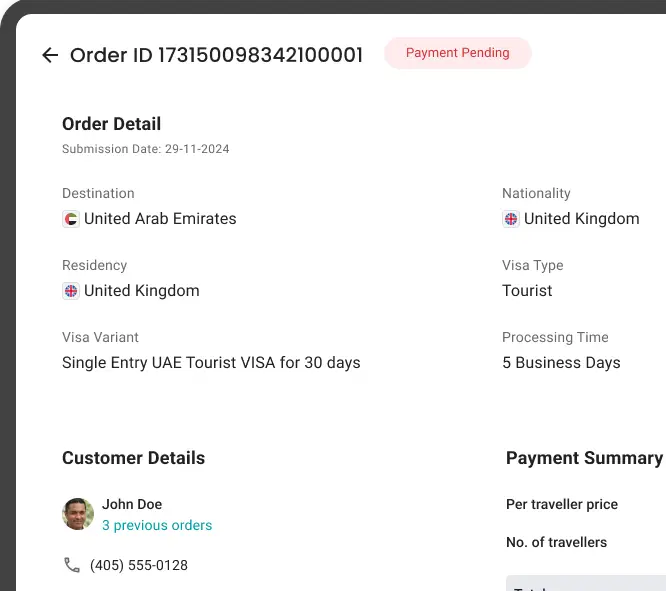Click the 5 Business Days processing time

(x=561, y=363)
